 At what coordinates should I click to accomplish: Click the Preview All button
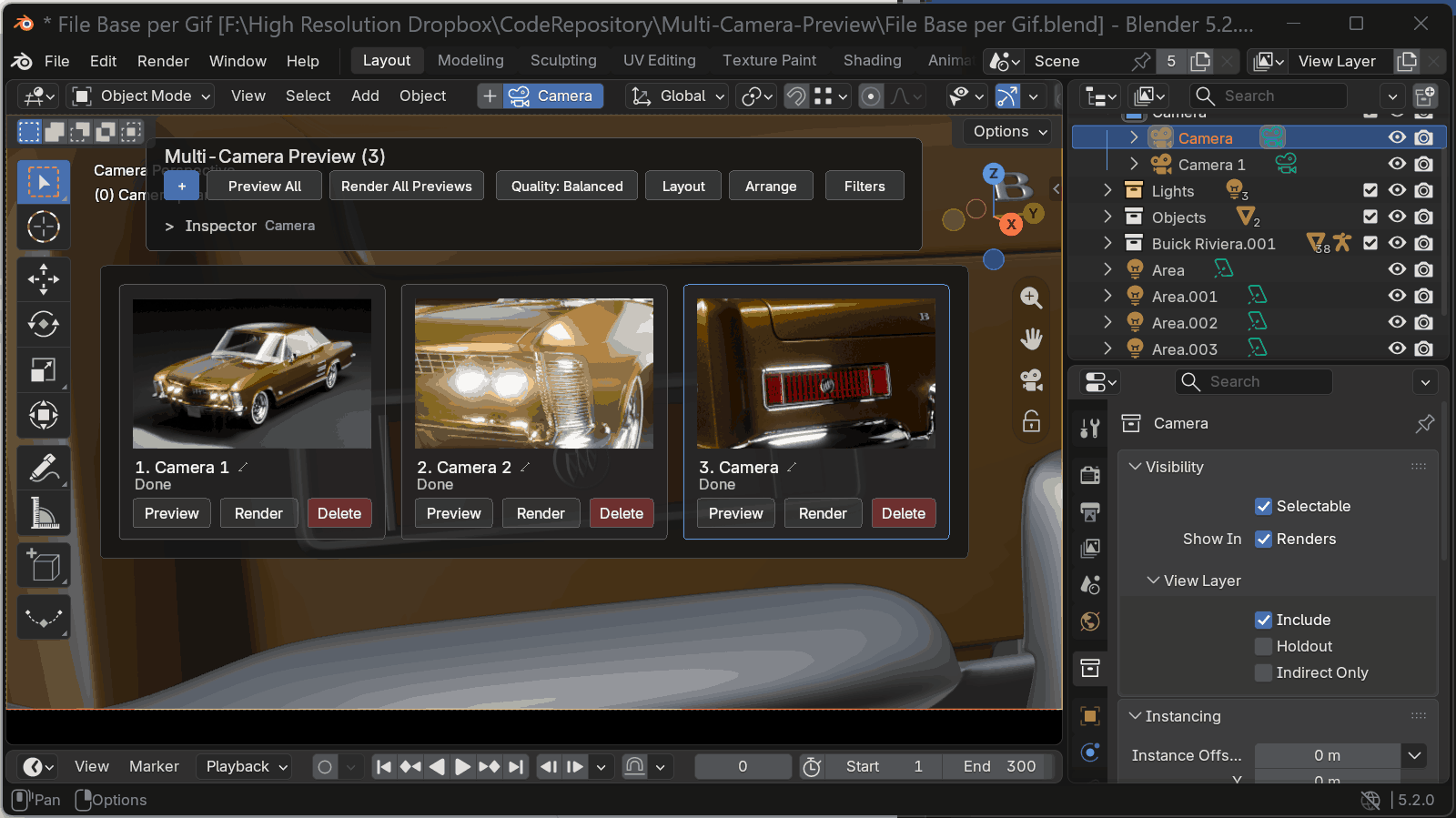pyautogui.click(x=264, y=186)
